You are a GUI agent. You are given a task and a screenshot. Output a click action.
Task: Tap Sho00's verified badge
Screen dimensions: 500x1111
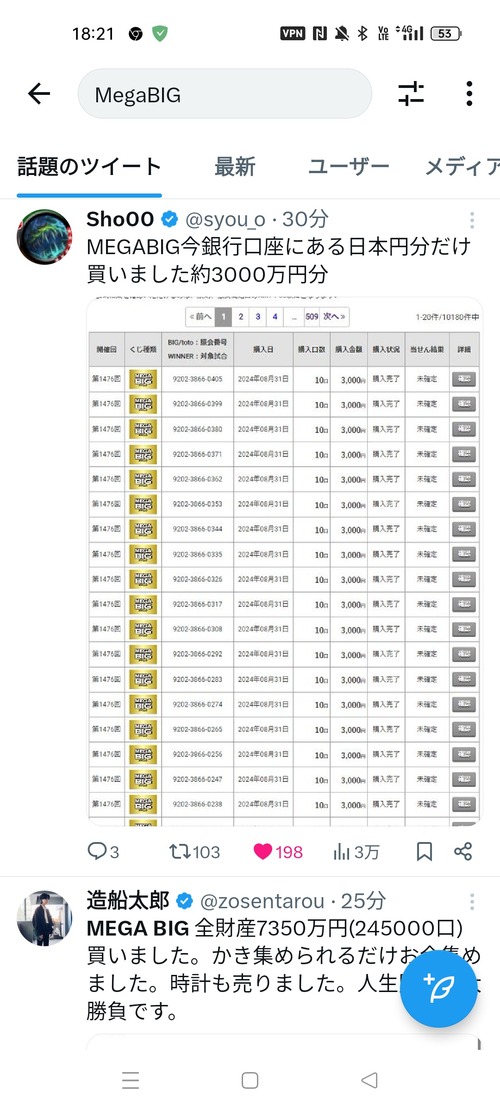point(169,219)
